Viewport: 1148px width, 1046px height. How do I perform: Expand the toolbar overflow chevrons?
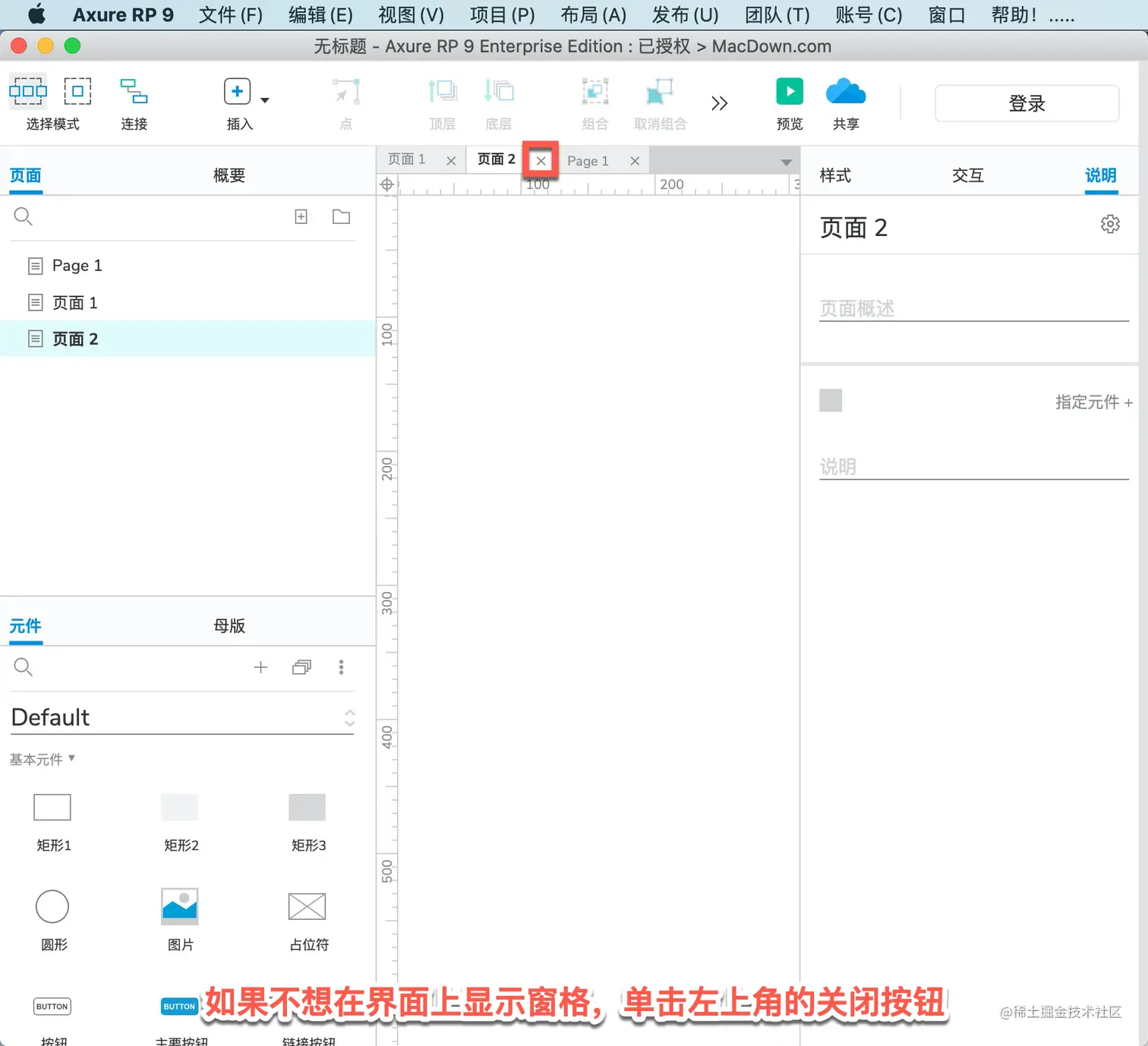coord(720,103)
